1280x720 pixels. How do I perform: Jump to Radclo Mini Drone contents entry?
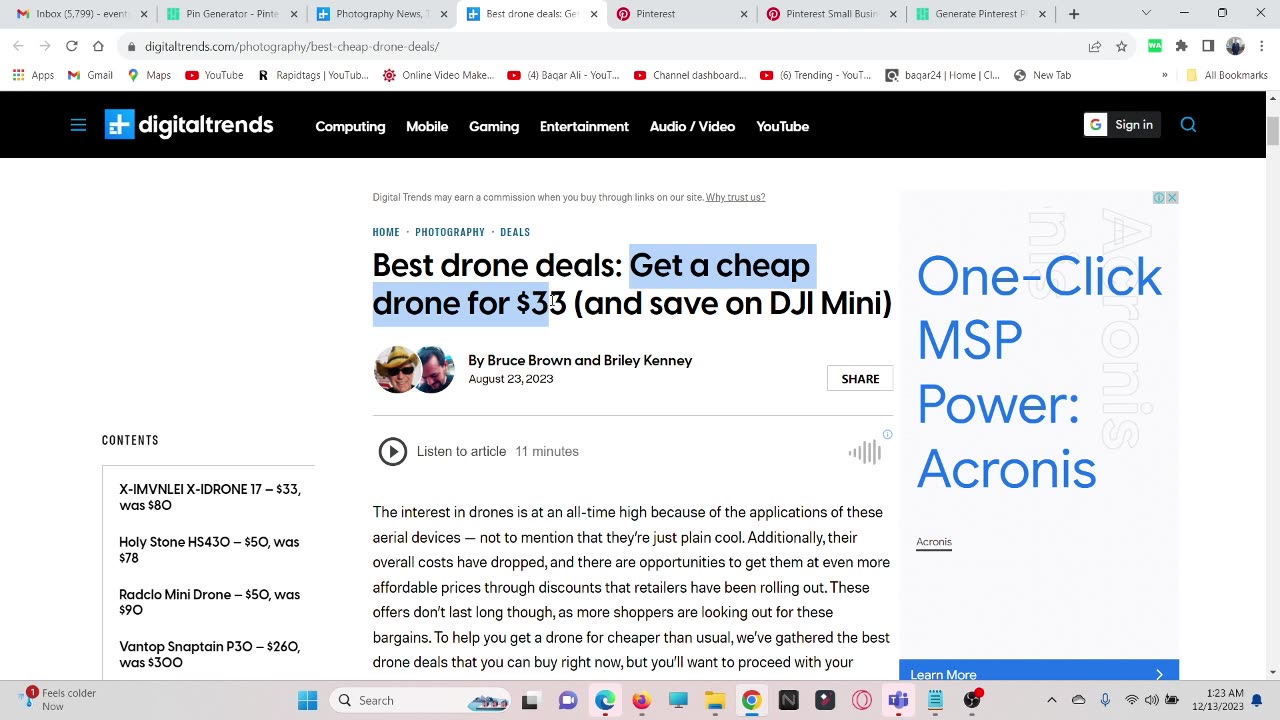[x=209, y=602]
